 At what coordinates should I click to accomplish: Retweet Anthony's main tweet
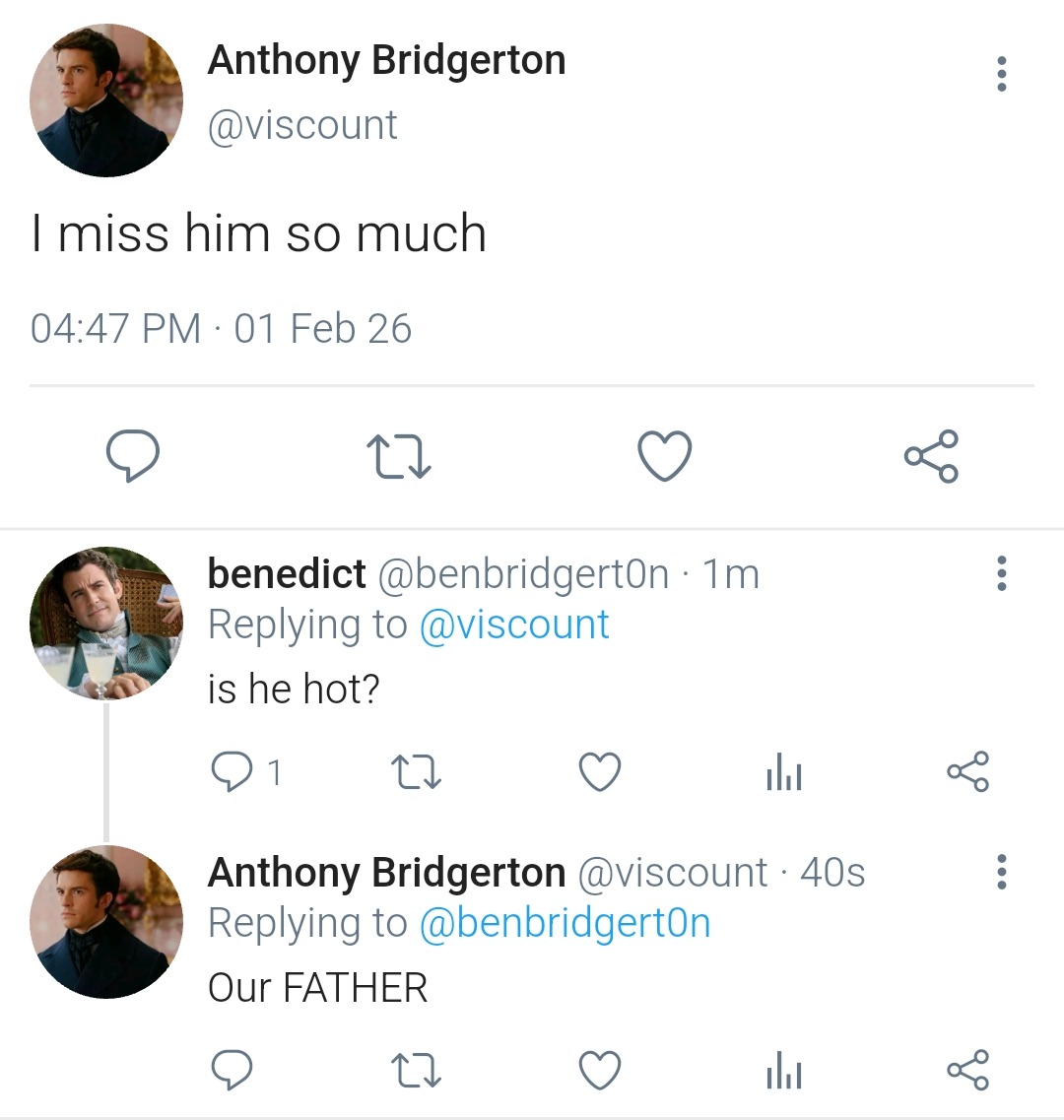pos(398,458)
